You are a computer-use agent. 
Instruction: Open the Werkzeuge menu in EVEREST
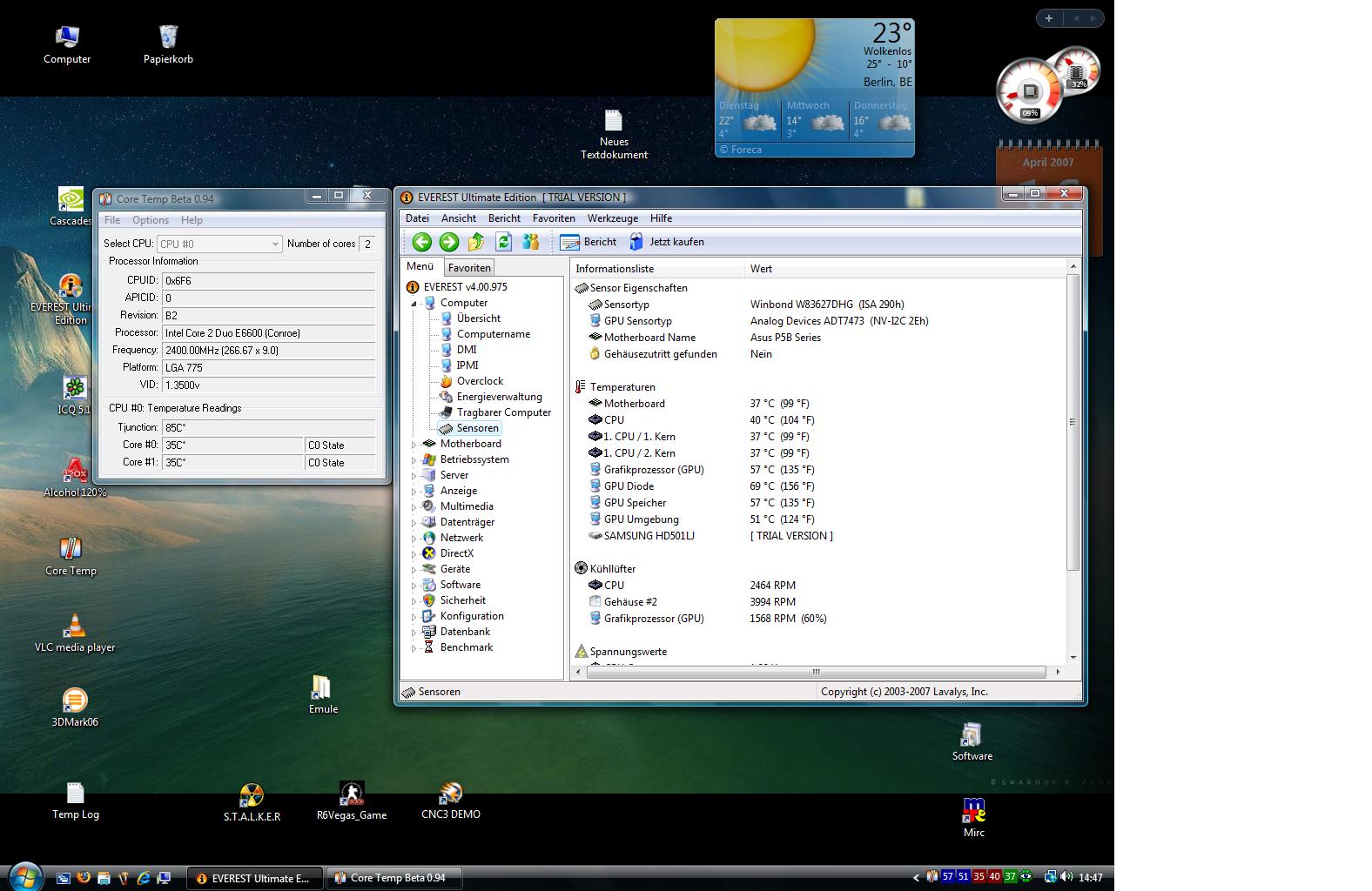pos(612,218)
